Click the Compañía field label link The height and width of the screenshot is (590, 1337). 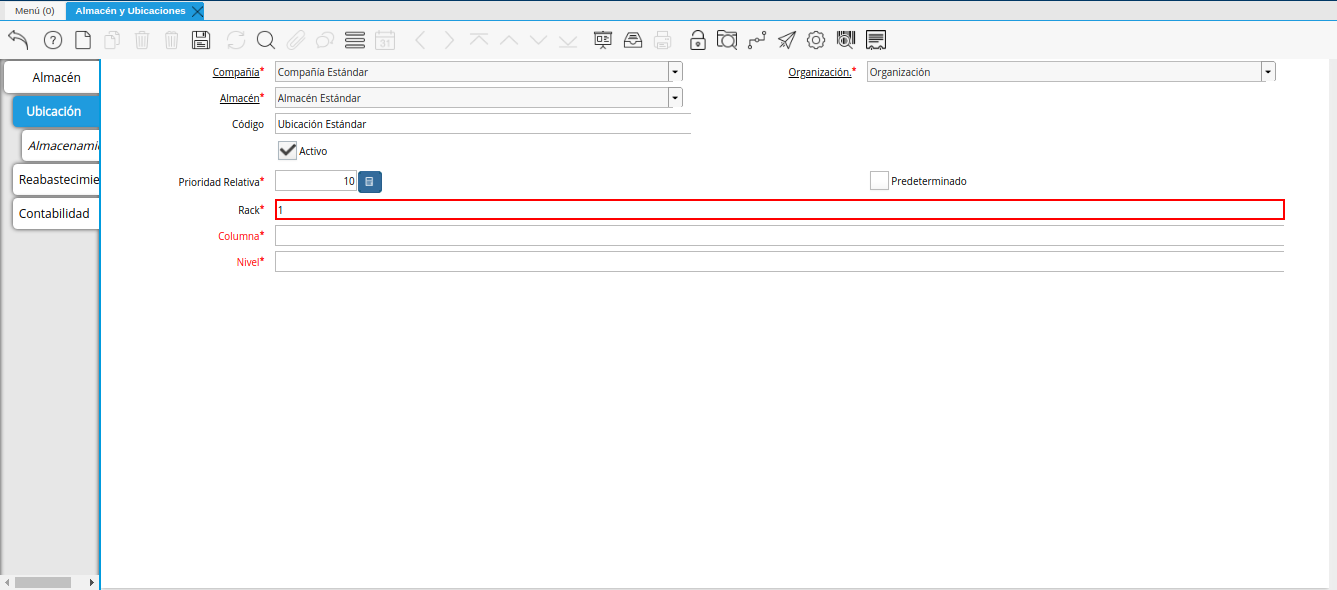point(236,72)
